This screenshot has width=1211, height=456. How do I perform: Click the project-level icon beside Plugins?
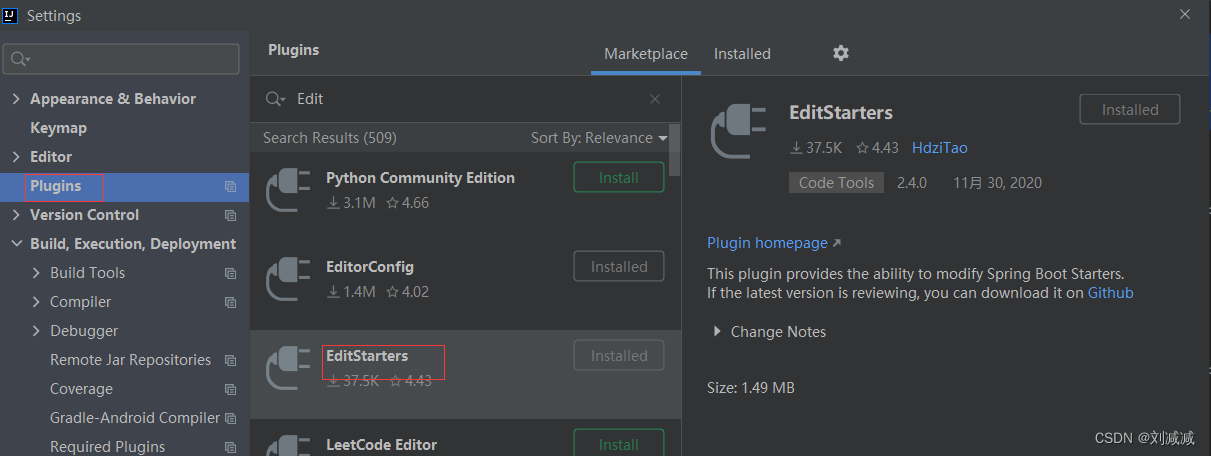click(x=230, y=186)
